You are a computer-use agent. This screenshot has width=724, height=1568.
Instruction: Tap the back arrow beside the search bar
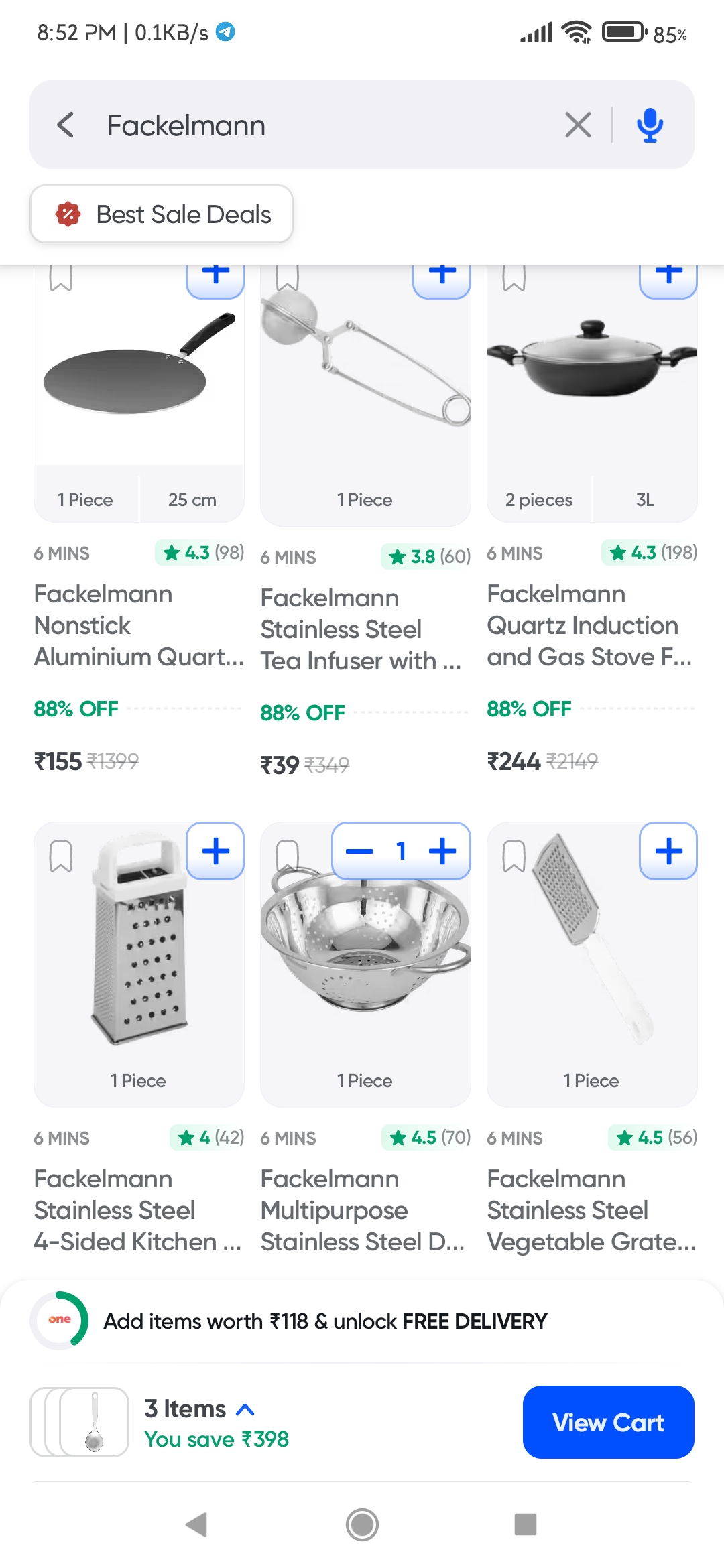(65, 125)
